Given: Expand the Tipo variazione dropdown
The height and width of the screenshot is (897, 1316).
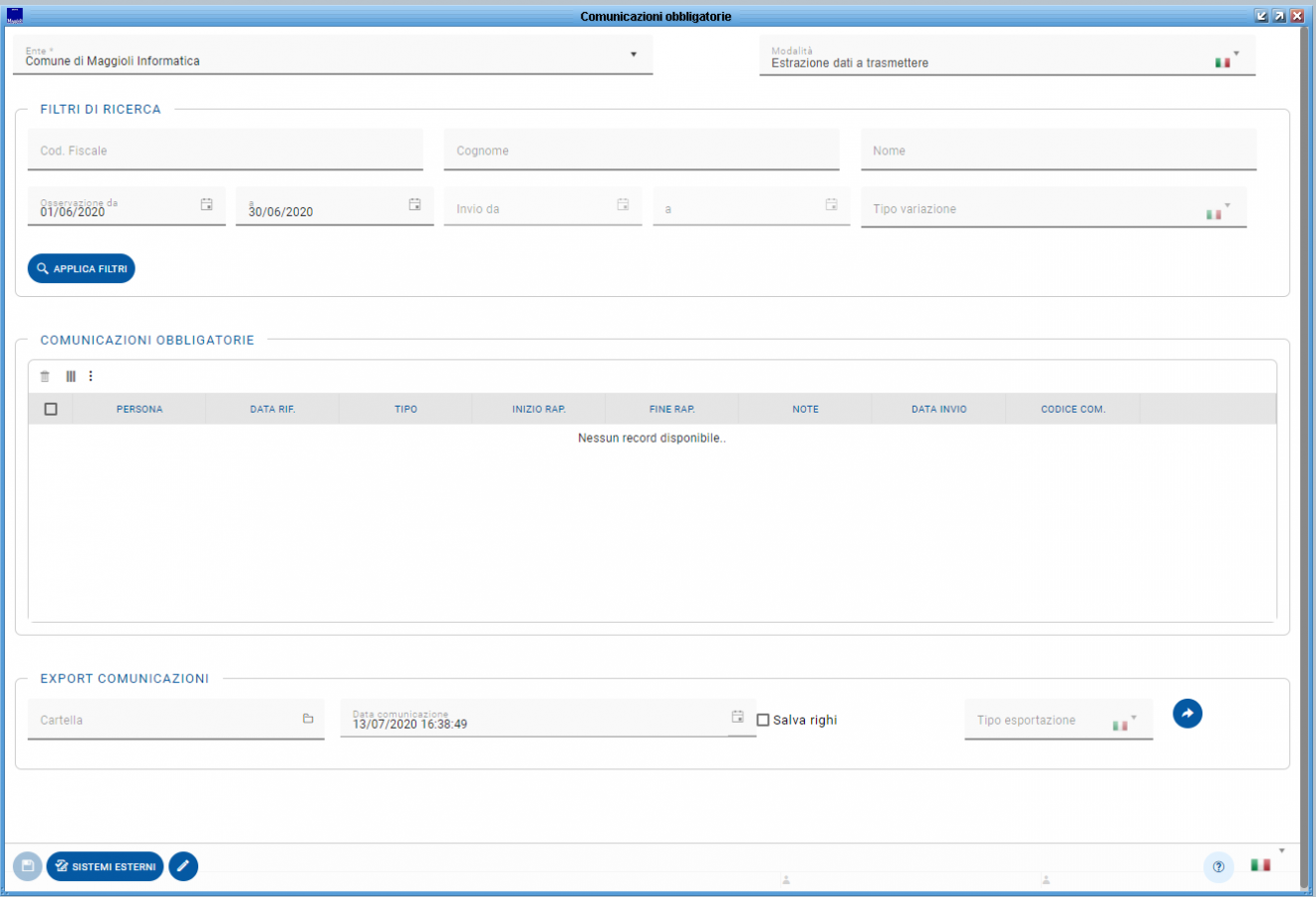Looking at the screenshot, I should pyautogui.click(x=1227, y=205).
